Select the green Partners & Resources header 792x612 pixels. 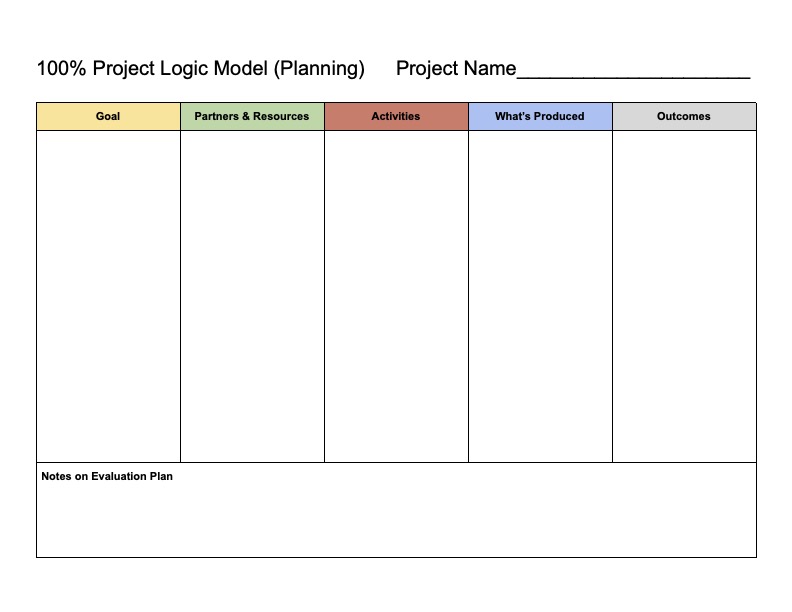[252, 116]
